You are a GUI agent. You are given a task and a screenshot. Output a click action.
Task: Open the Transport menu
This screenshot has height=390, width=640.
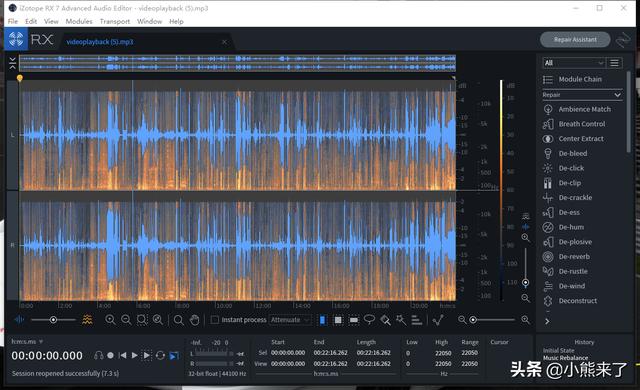pos(115,21)
